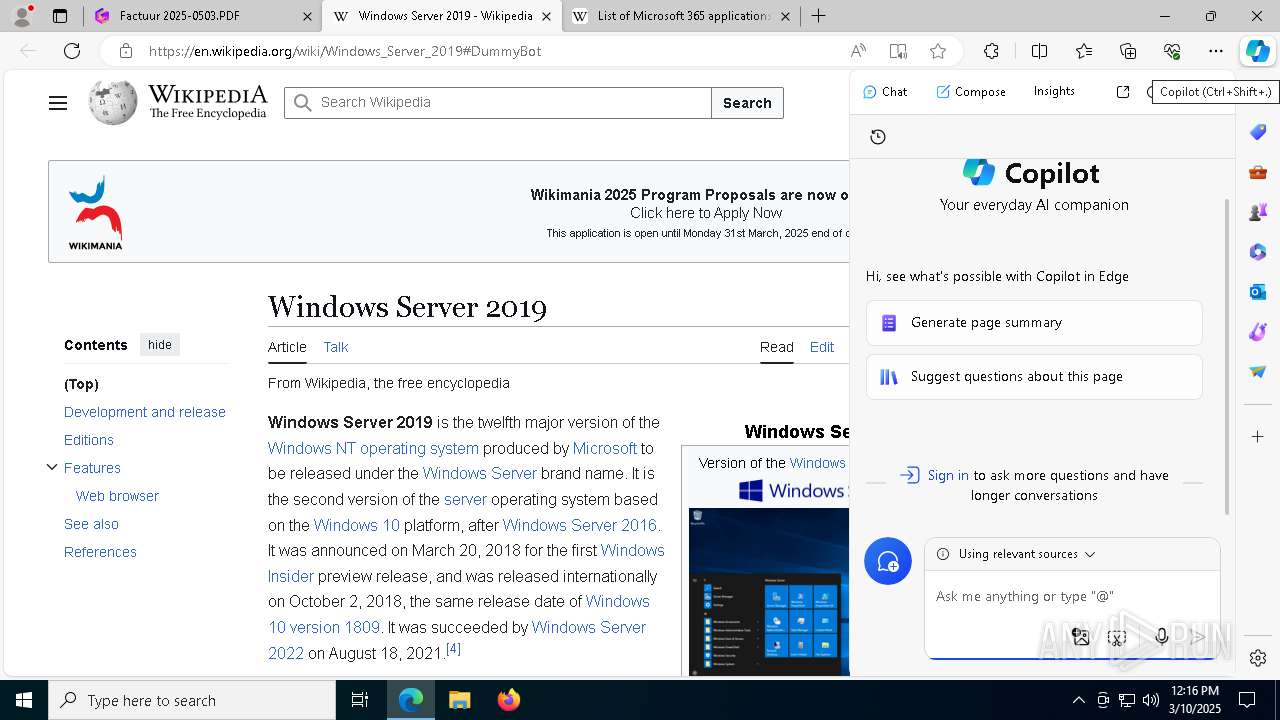Switch to List of Microsoft 365 applications tab

point(683,16)
